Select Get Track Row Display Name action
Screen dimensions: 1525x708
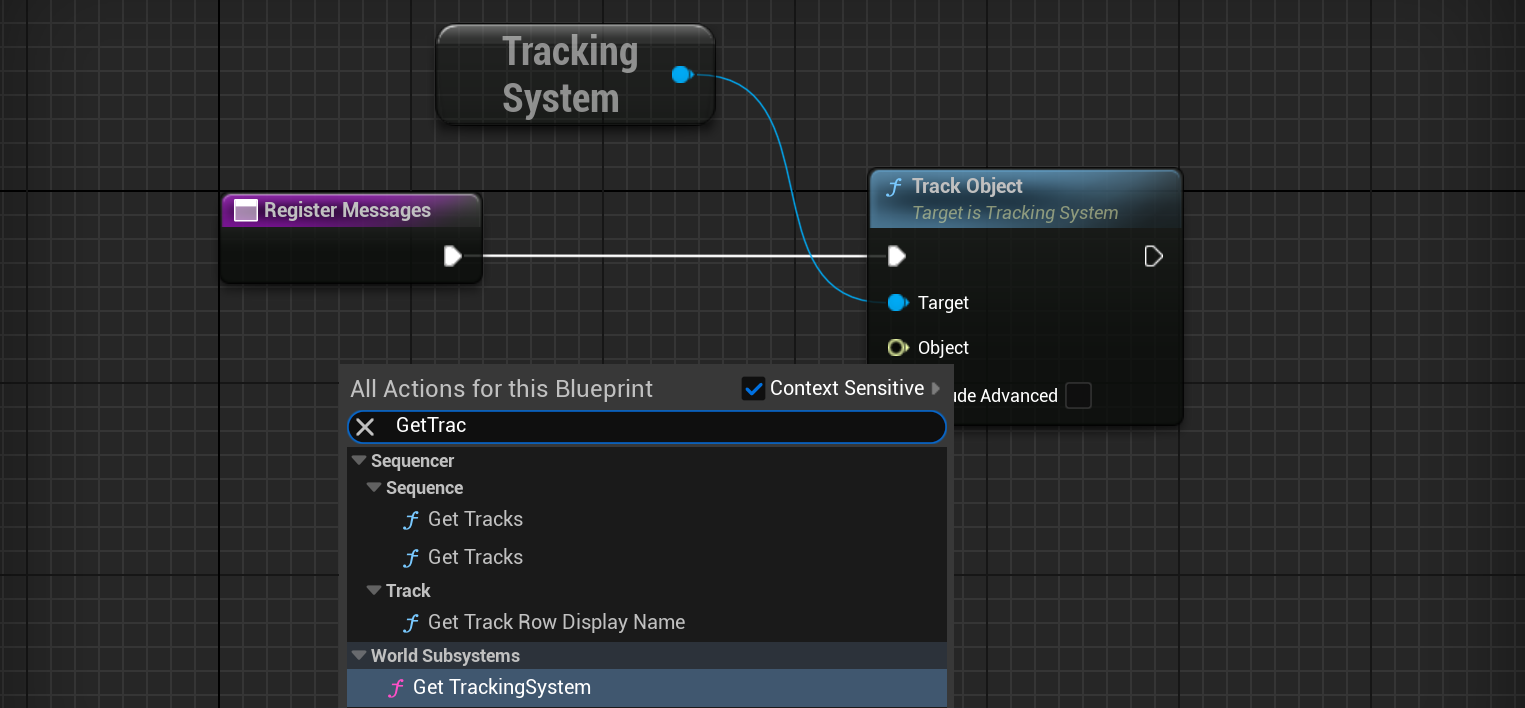[x=556, y=622]
